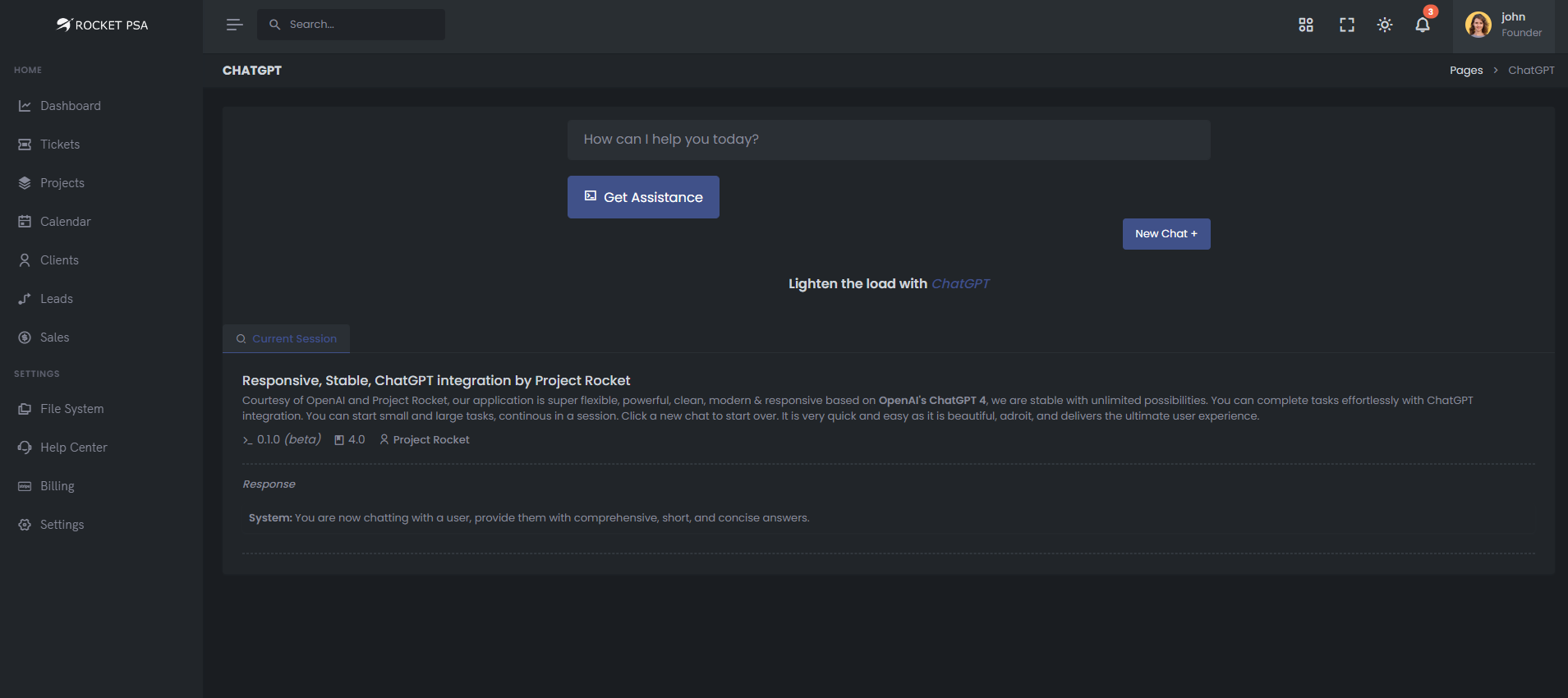Click the Billing card icon
This screenshot has height=698, width=1568.
tap(25, 486)
